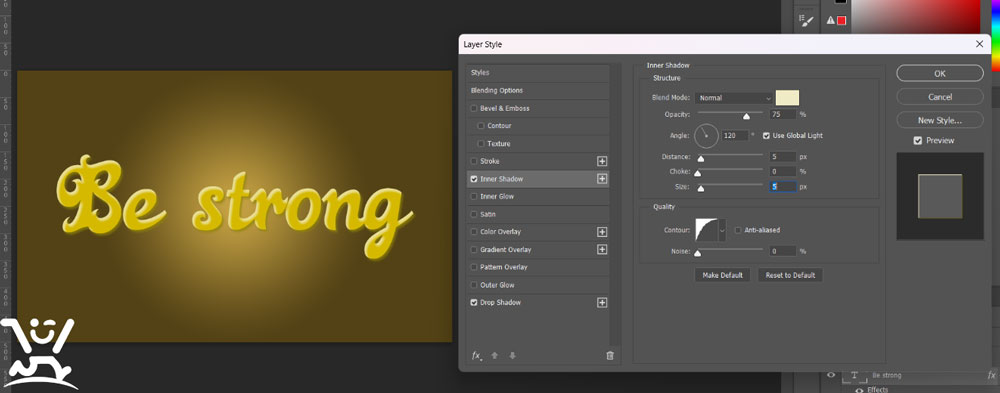Select the Pattern Overlay effect row

538,267
